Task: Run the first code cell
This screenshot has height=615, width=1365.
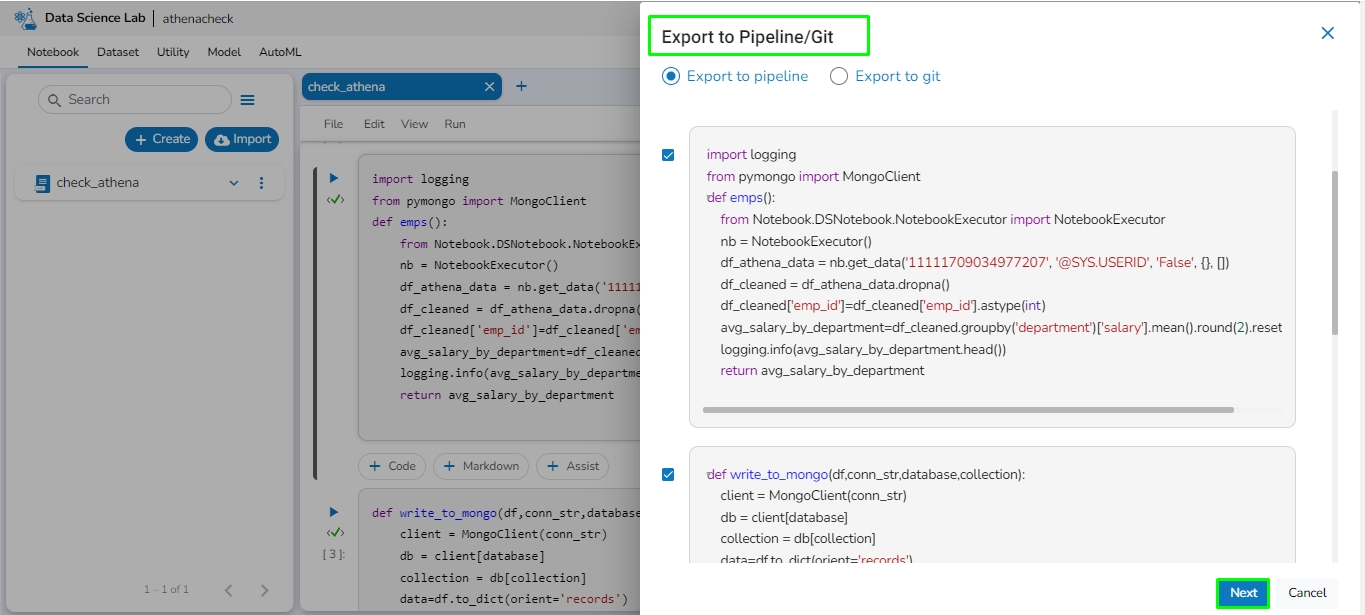Action: pos(335,179)
